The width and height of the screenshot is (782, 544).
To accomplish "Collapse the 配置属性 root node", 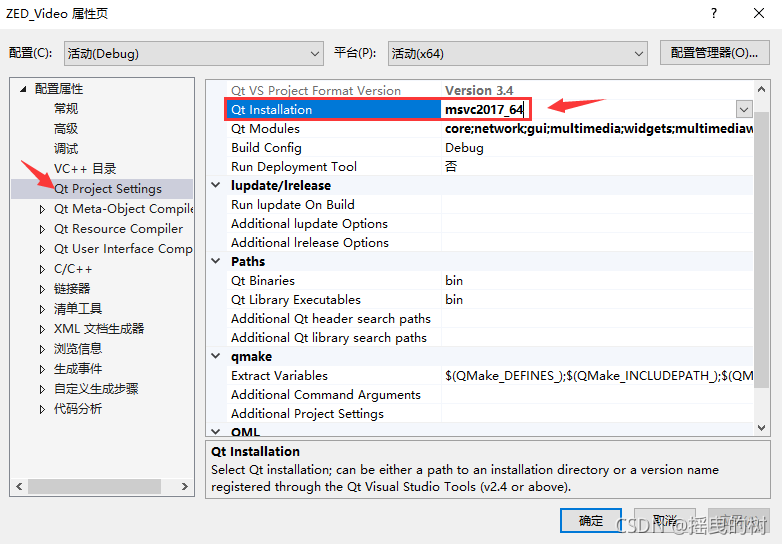I will (23, 89).
